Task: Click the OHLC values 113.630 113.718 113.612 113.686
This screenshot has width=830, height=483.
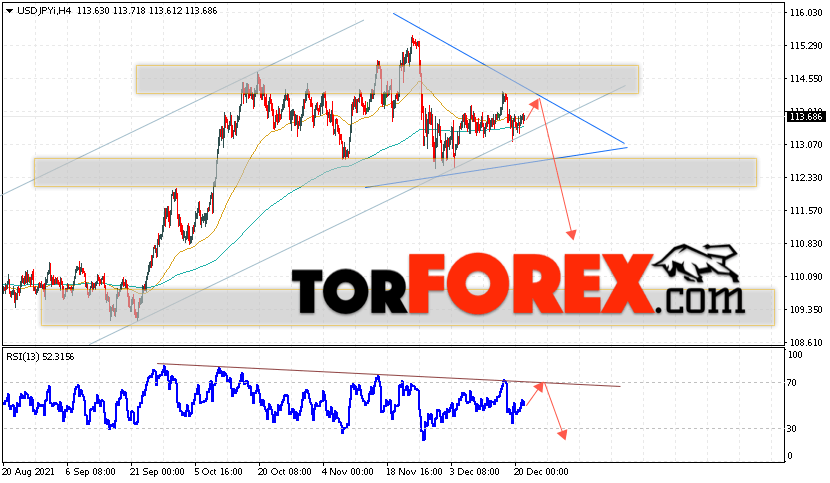Action: (147, 11)
